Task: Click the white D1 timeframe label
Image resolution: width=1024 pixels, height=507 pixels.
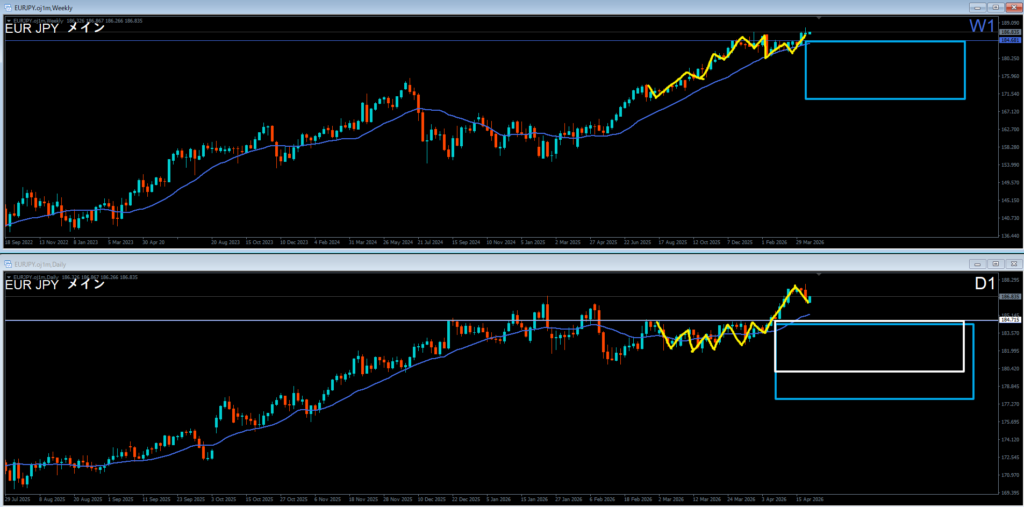Action: pos(983,284)
